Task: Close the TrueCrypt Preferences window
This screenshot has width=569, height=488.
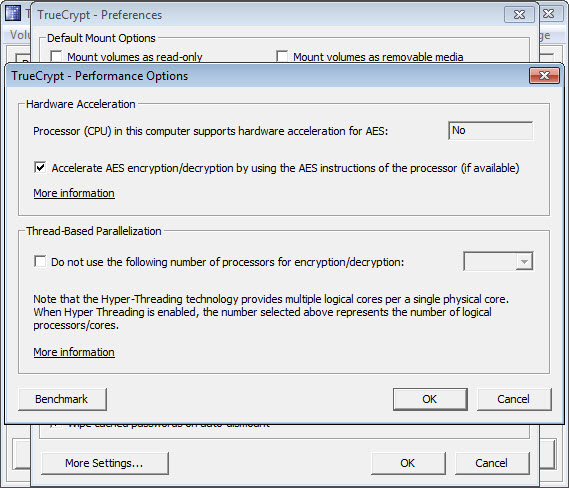Action: pyautogui.click(x=519, y=15)
